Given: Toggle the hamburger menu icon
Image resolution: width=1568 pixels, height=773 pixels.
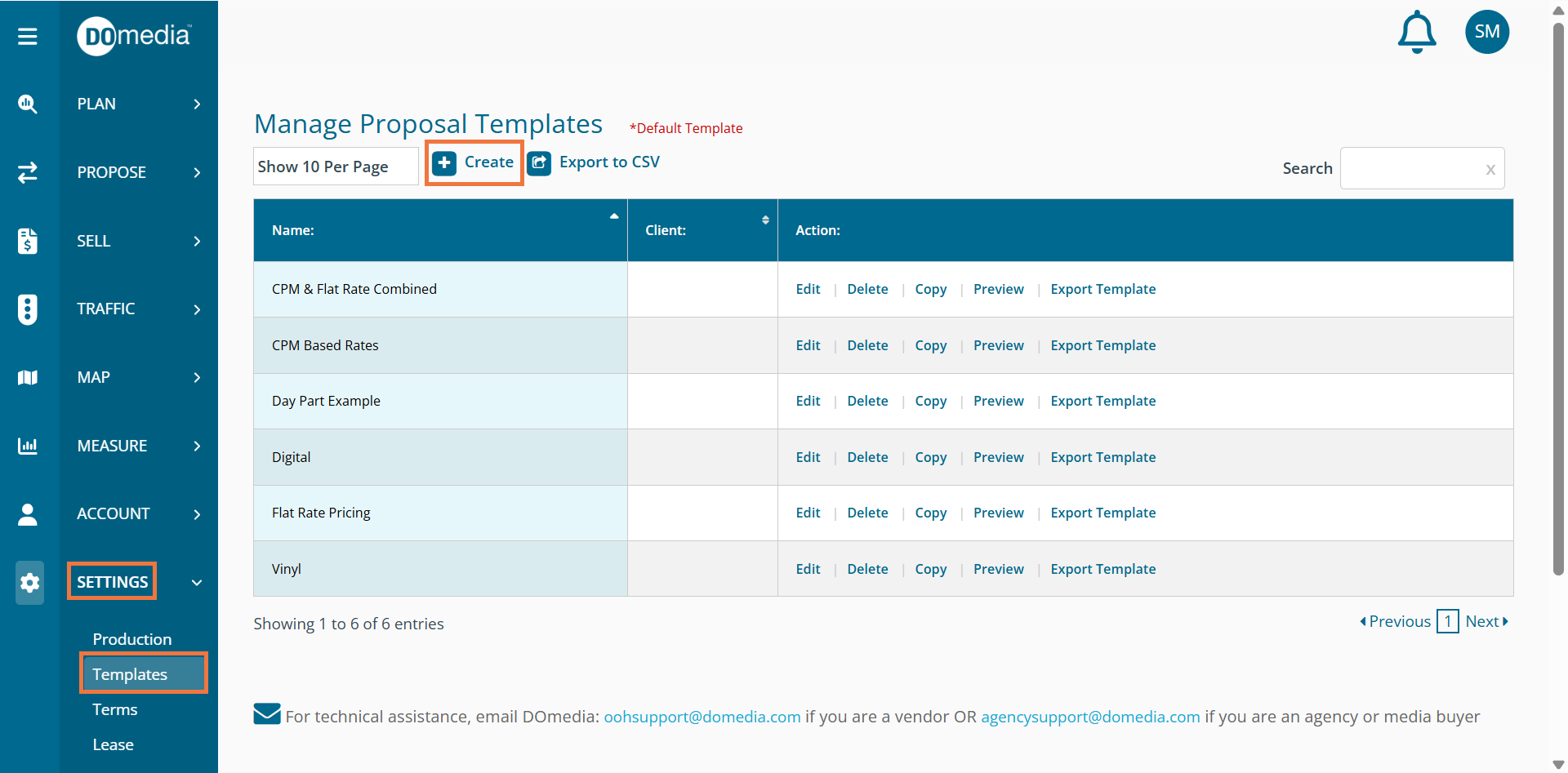Looking at the screenshot, I should pos(28,36).
